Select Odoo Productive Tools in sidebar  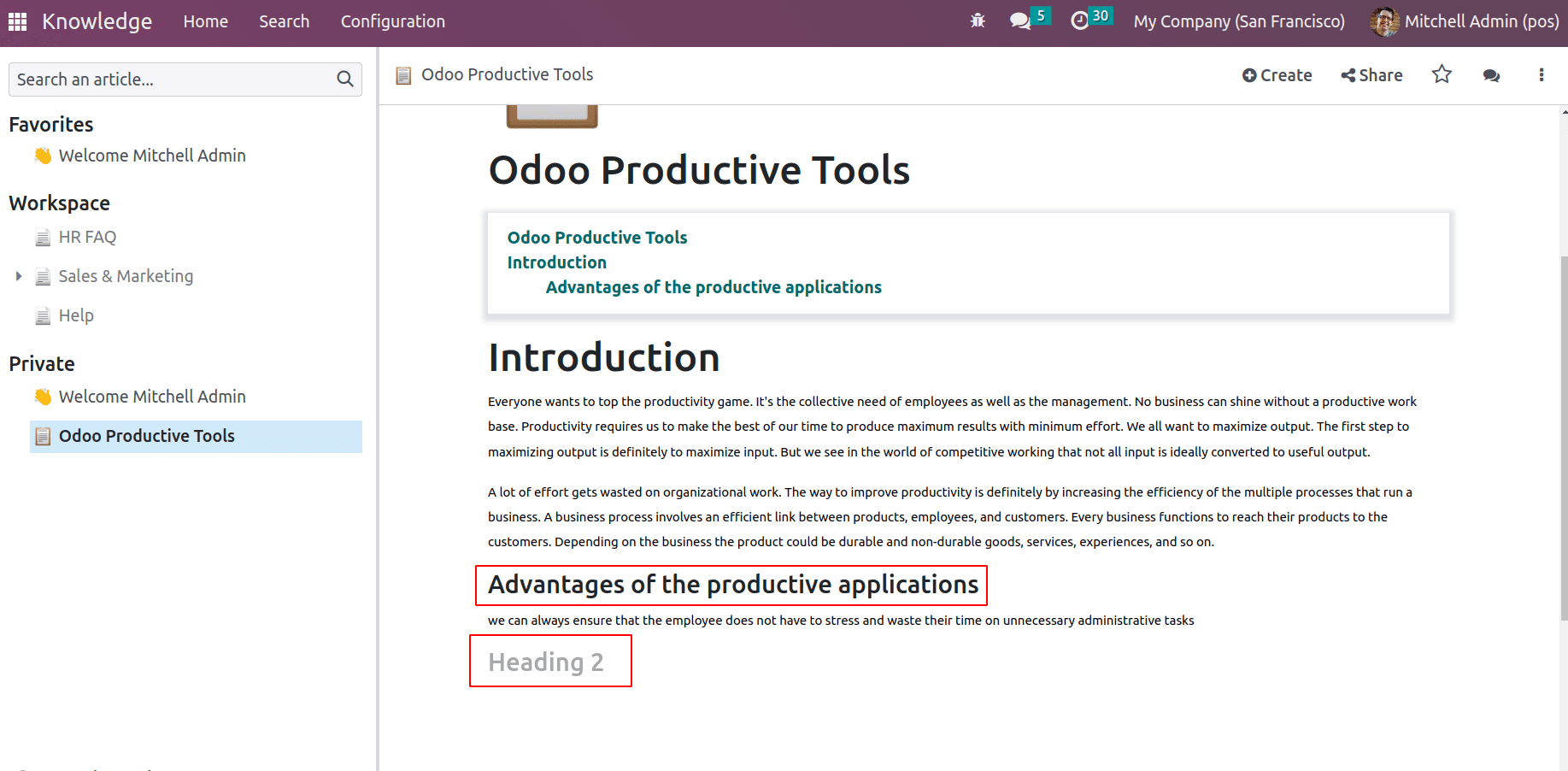point(196,437)
